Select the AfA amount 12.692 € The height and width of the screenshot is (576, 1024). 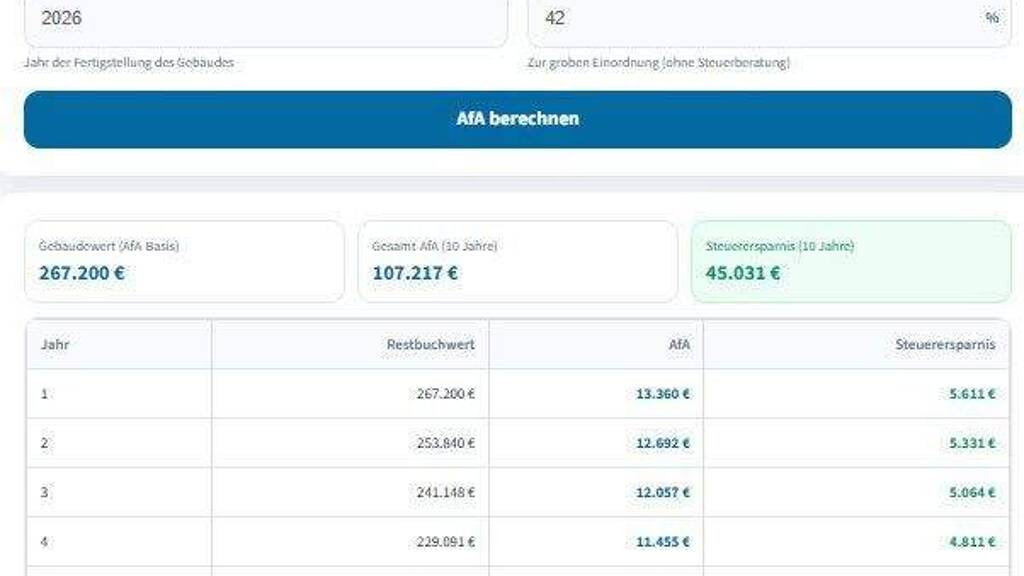[662, 443]
